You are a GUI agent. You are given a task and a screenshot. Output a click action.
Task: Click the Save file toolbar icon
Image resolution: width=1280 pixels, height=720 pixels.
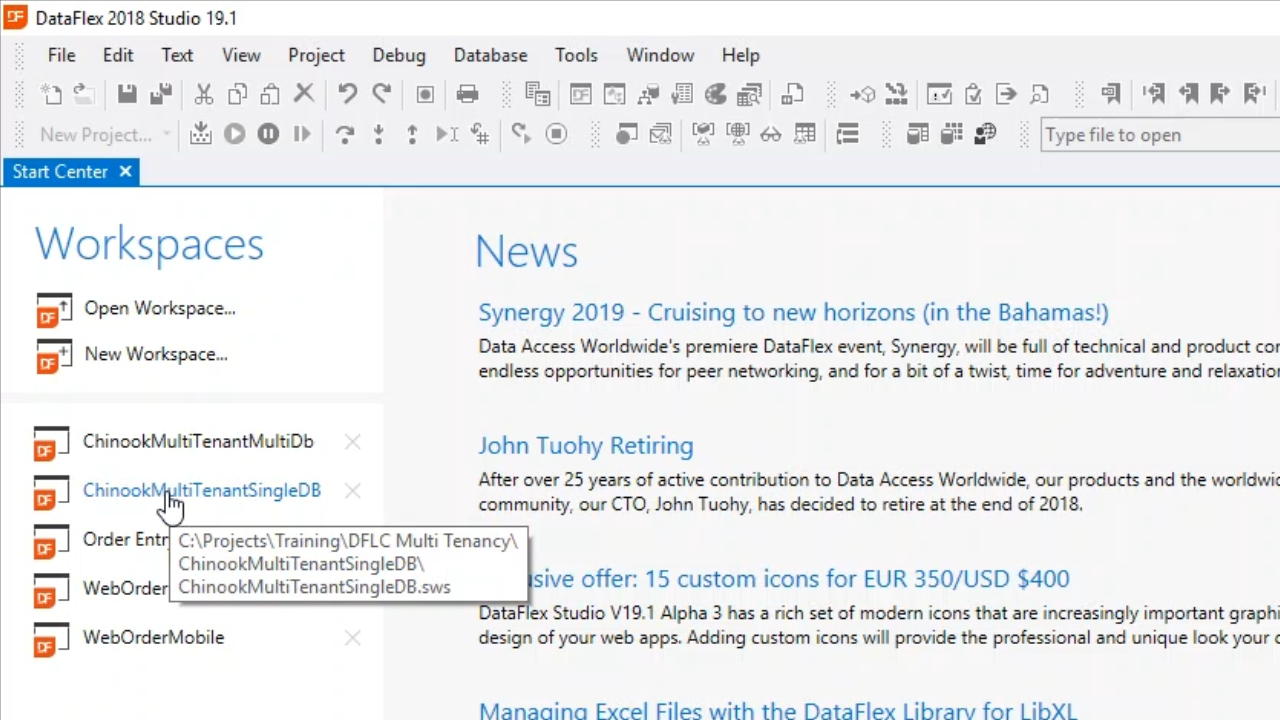127,95
